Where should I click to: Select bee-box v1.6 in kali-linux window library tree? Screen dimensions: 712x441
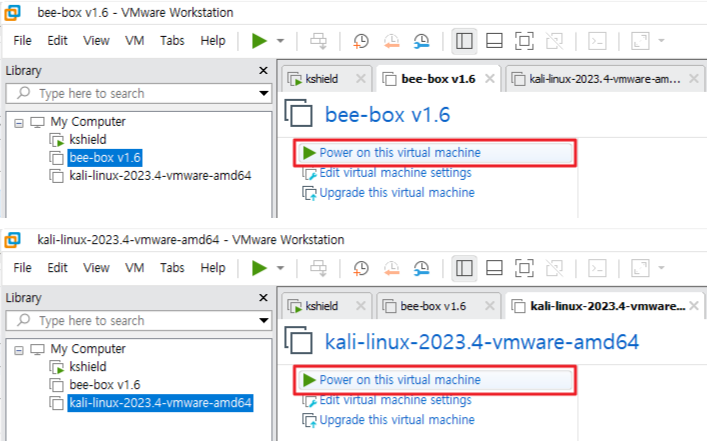click(x=105, y=385)
